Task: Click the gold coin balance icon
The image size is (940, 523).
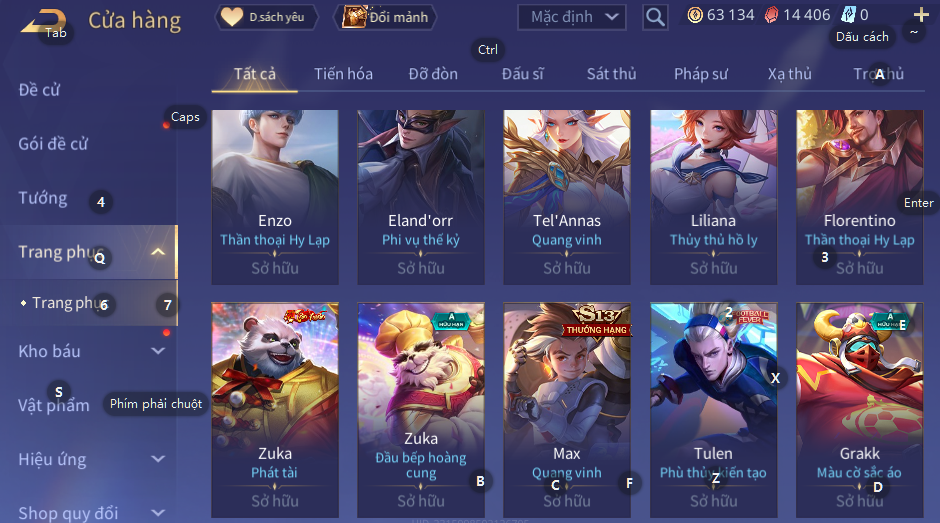Action: click(695, 15)
